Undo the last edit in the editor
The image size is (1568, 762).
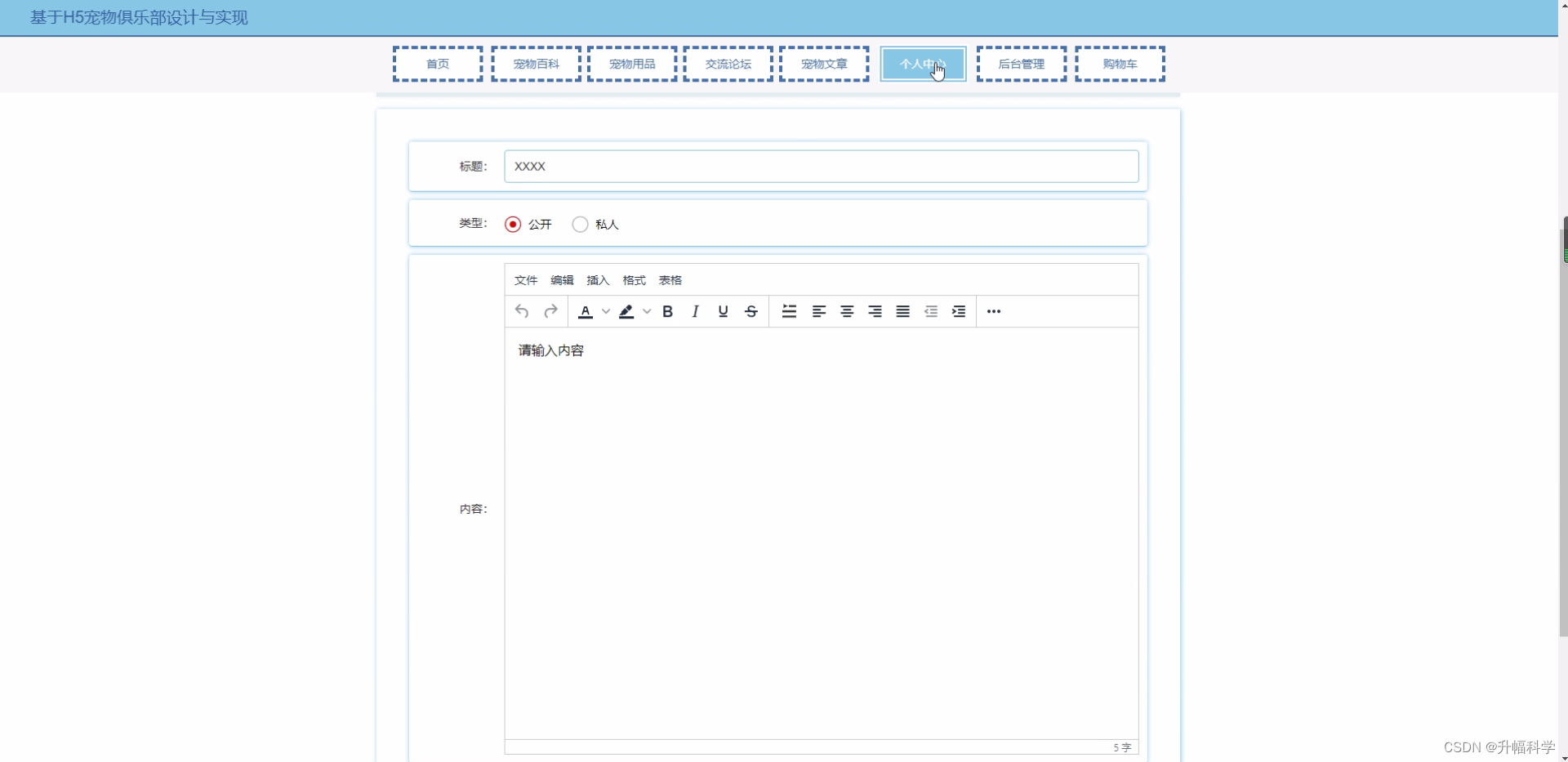(x=522, y=311)
